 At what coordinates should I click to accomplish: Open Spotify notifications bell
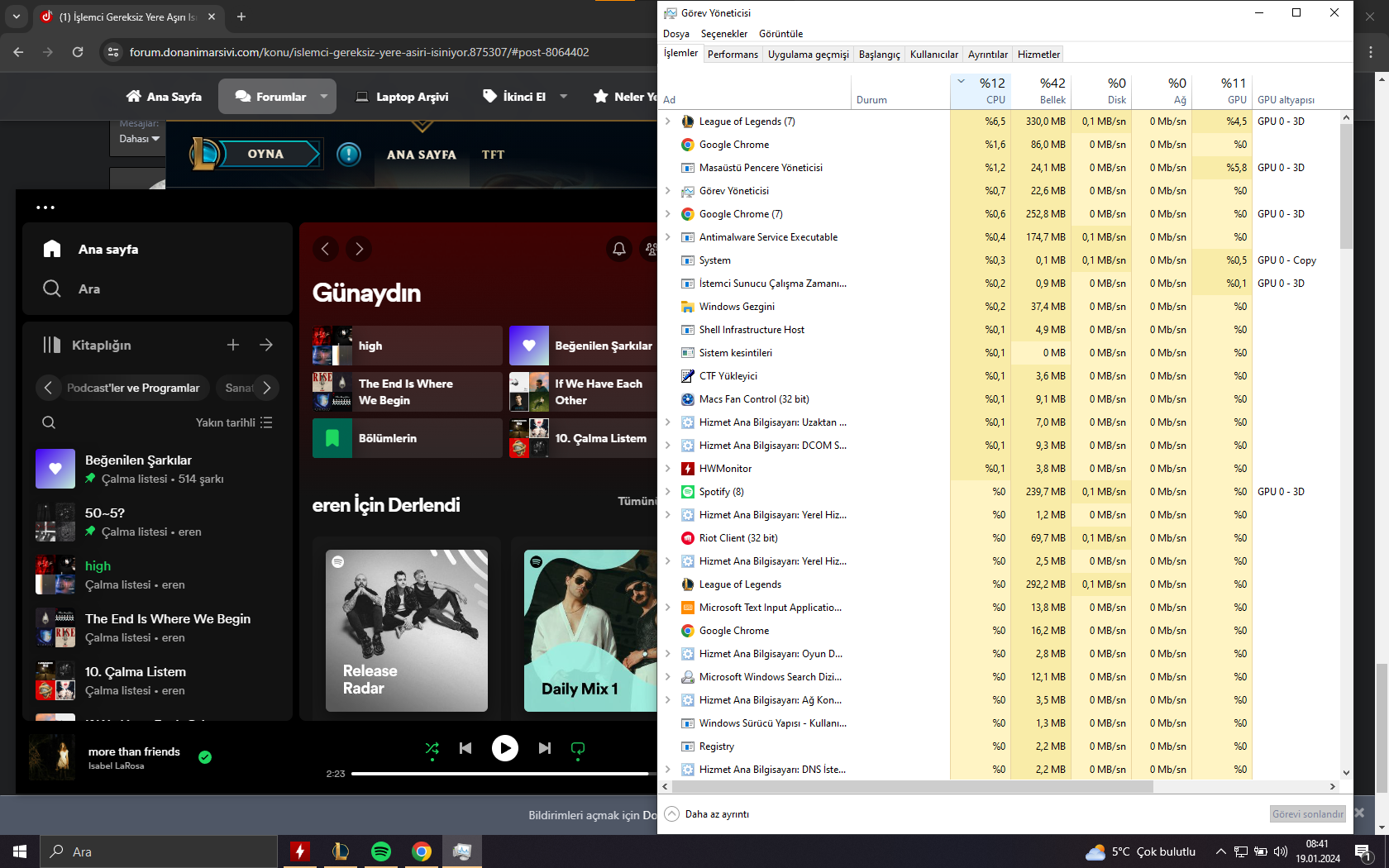point(619,249)
